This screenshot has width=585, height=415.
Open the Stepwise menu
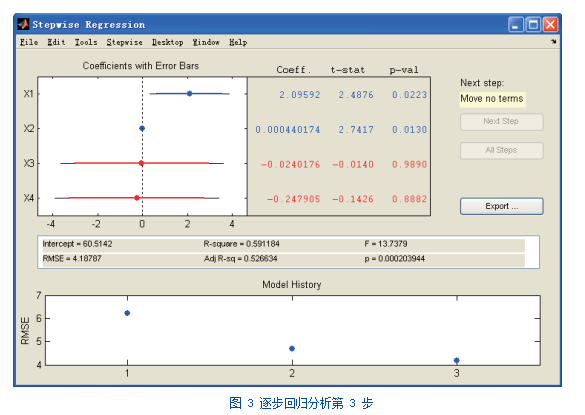(125, 42)
